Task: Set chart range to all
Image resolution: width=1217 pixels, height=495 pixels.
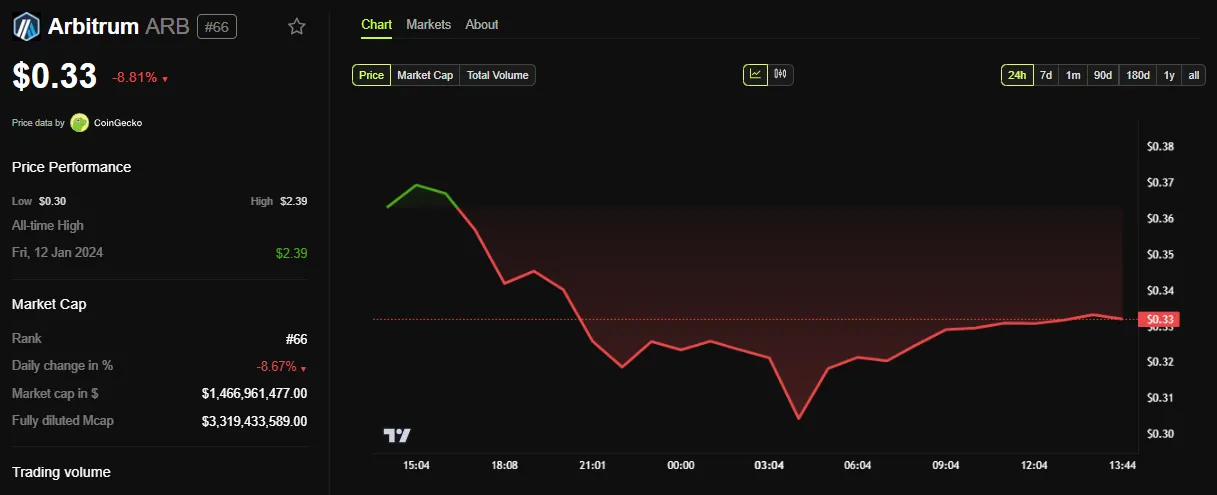Action: pyautogui.click(x=1194, y=75)
